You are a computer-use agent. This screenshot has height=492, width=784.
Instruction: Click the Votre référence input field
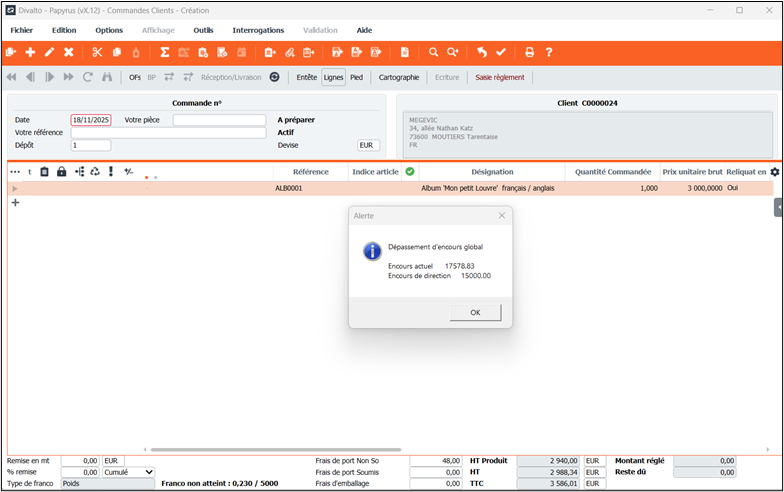point(168,132)
